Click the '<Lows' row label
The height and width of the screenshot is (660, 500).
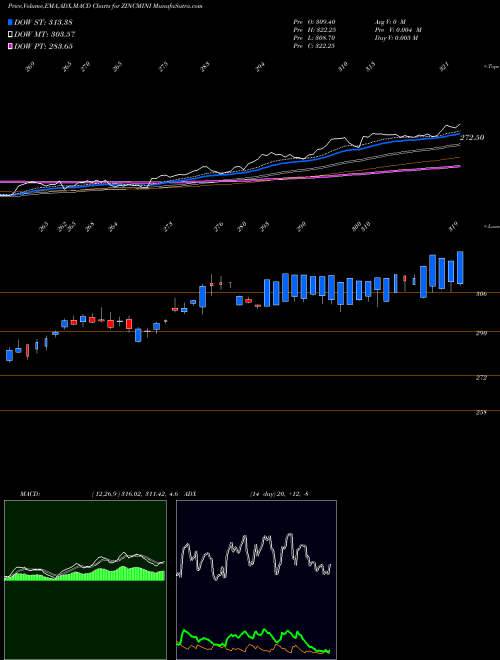point(492,226)
